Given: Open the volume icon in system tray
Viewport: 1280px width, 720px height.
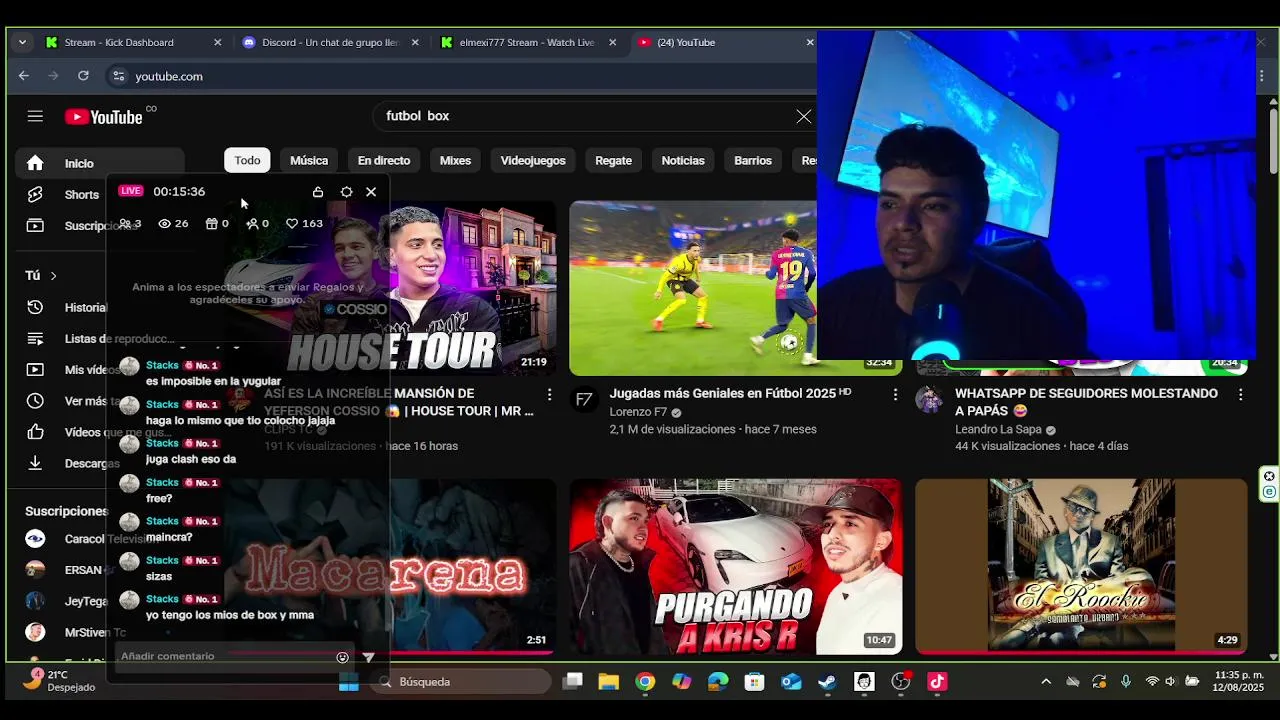Looking at the screenshot, I should tap(1170, 682).
